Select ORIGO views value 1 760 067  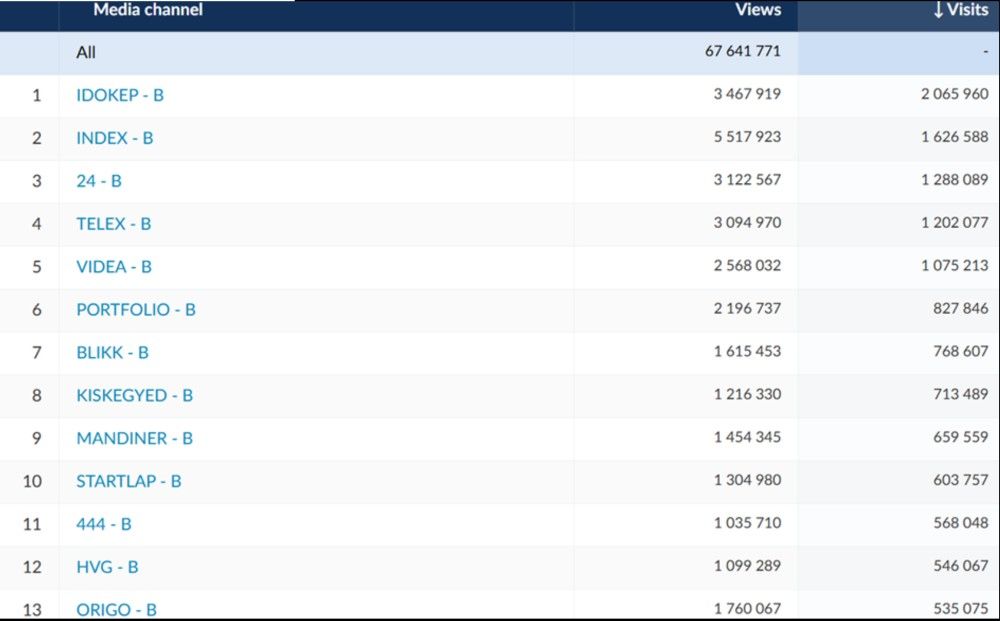tap(747, 608)
